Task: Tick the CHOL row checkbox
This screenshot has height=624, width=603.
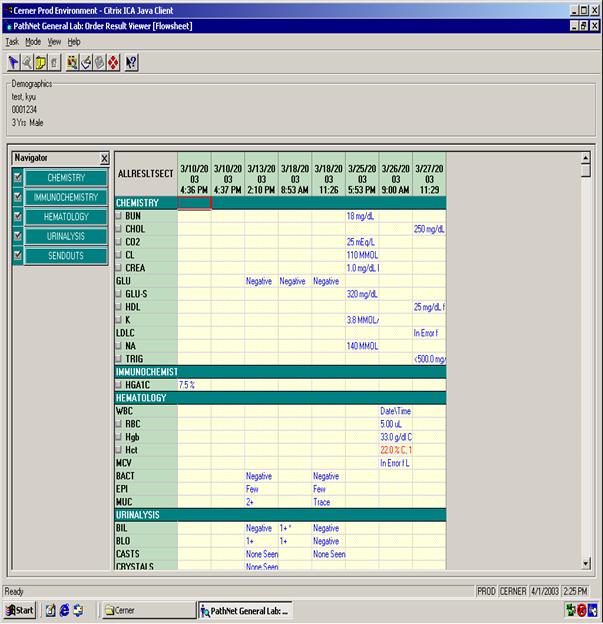Action: pos(119,229)
